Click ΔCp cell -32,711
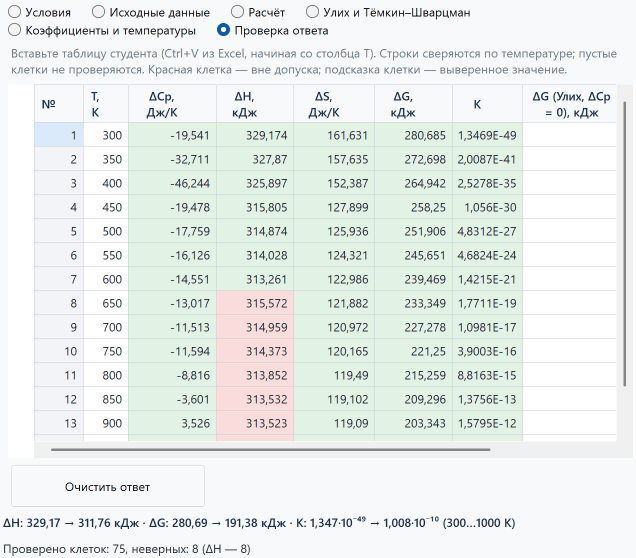Screen dimensions: 636x558 (172, 159)
